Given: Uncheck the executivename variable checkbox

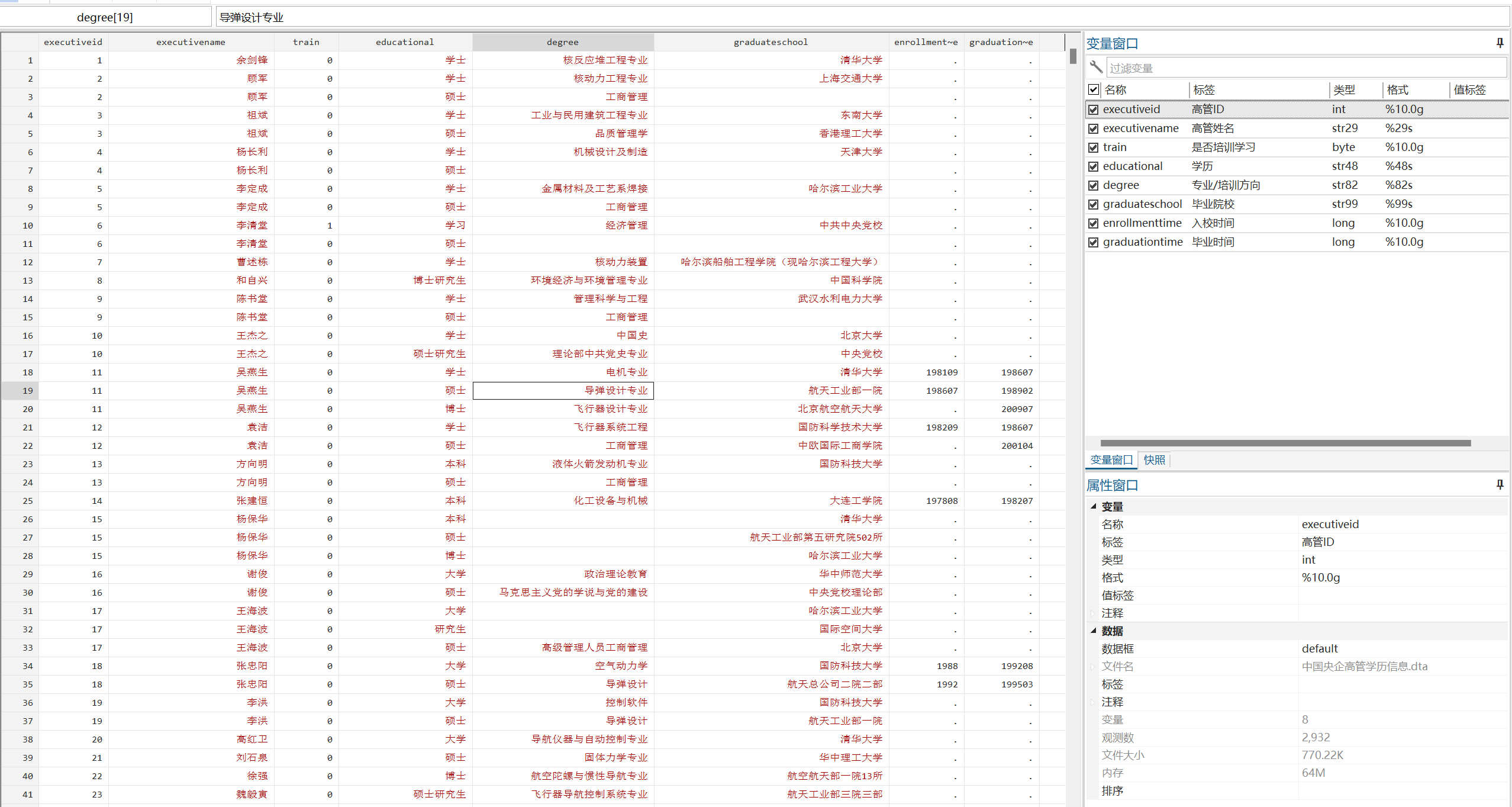Looking at the screenshot, I should click(x=1094, y=128).
